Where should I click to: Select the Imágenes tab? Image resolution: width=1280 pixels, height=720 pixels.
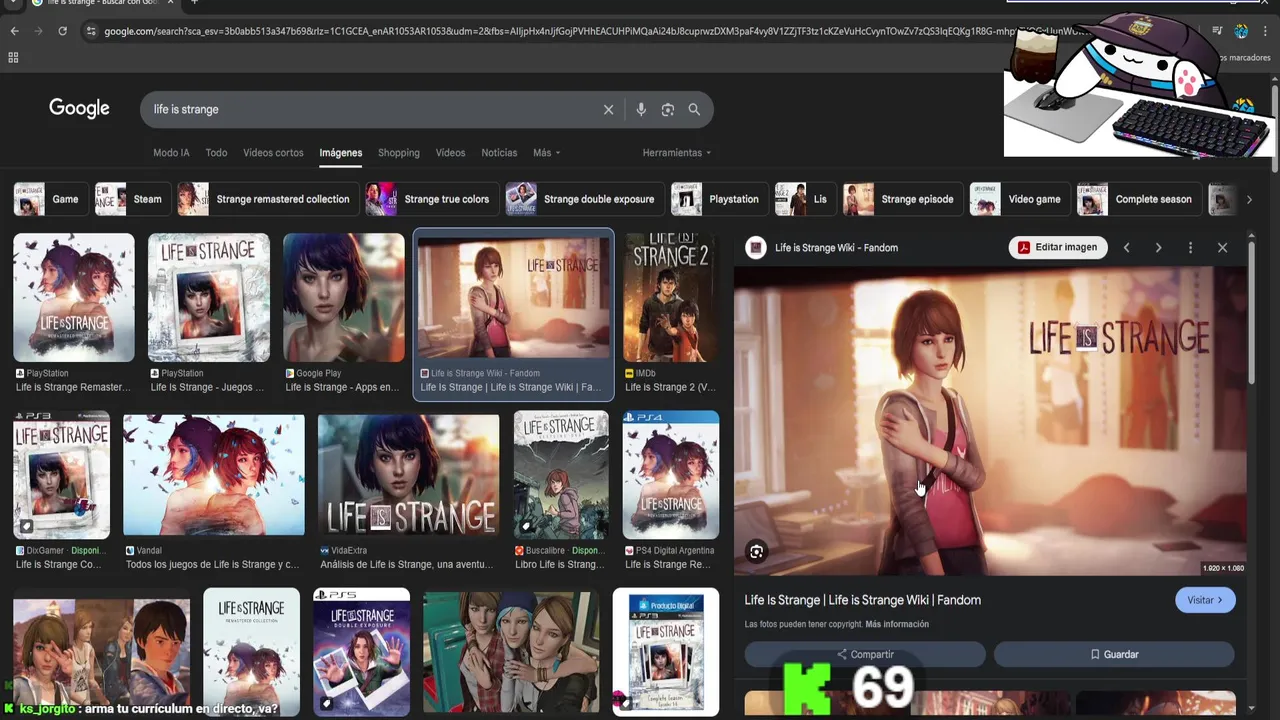point(340,153)
